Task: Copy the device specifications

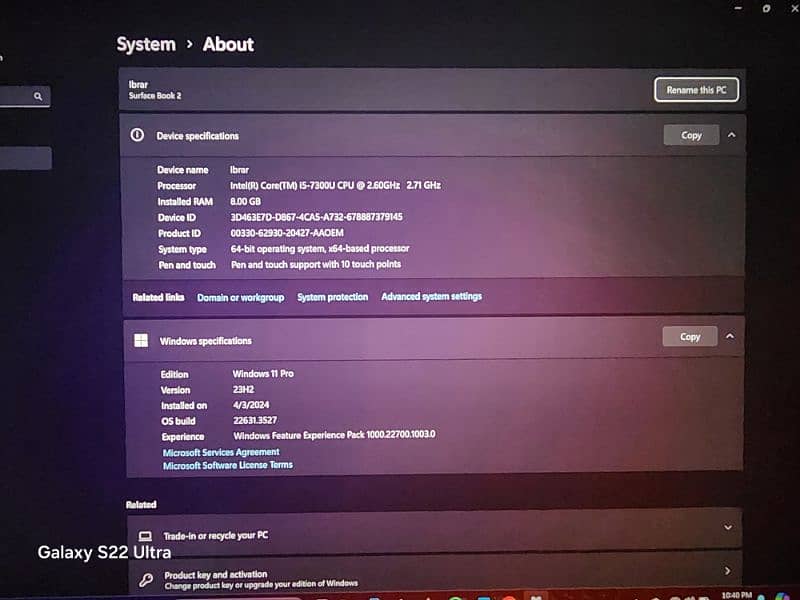Action: (x=691, y=135)
